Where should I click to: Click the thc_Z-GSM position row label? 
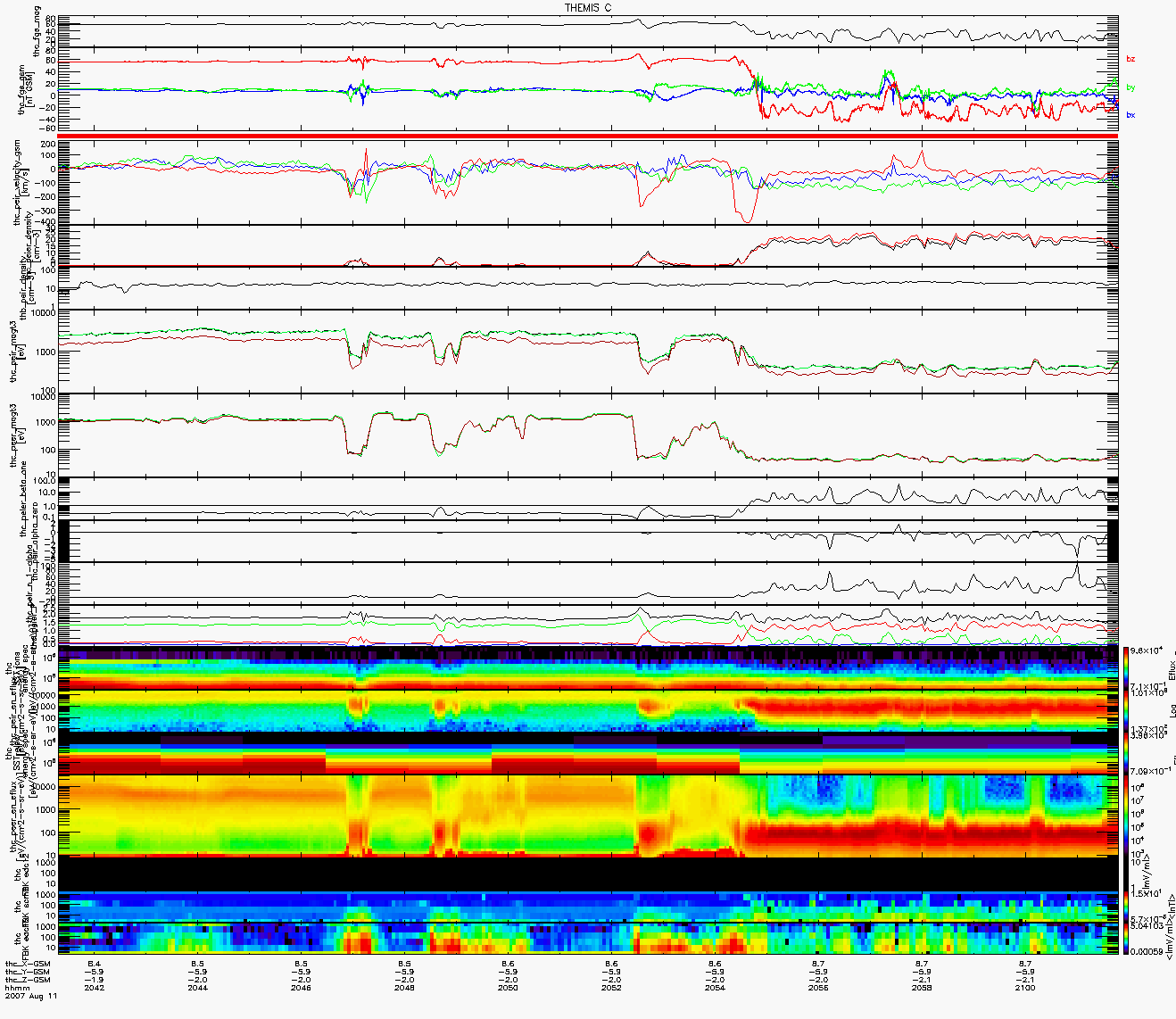pos(26,980)
